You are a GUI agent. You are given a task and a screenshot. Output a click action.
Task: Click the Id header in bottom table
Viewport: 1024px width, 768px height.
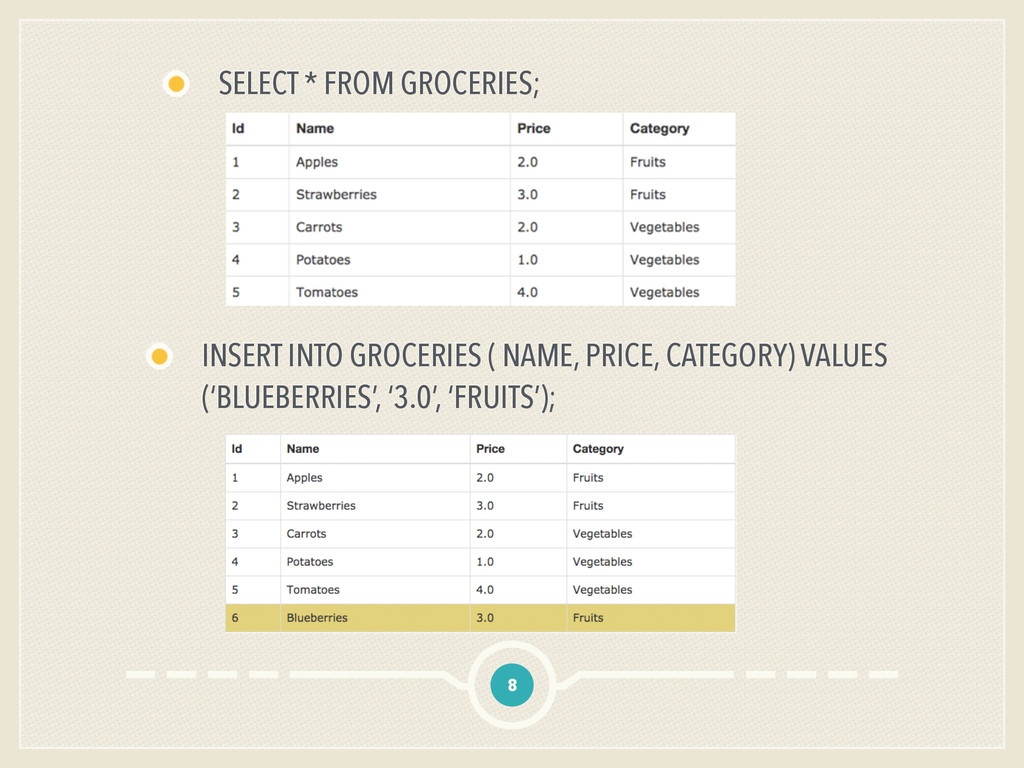(x=237, y=449)
